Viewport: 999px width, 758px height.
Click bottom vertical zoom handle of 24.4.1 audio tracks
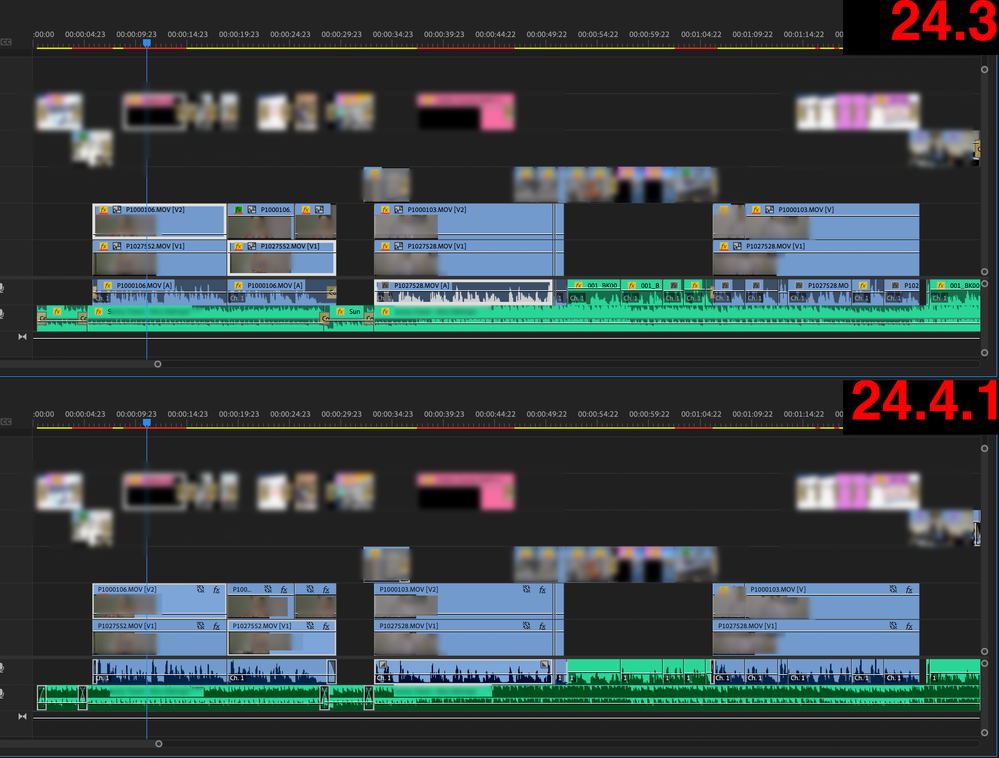point(984,733)
